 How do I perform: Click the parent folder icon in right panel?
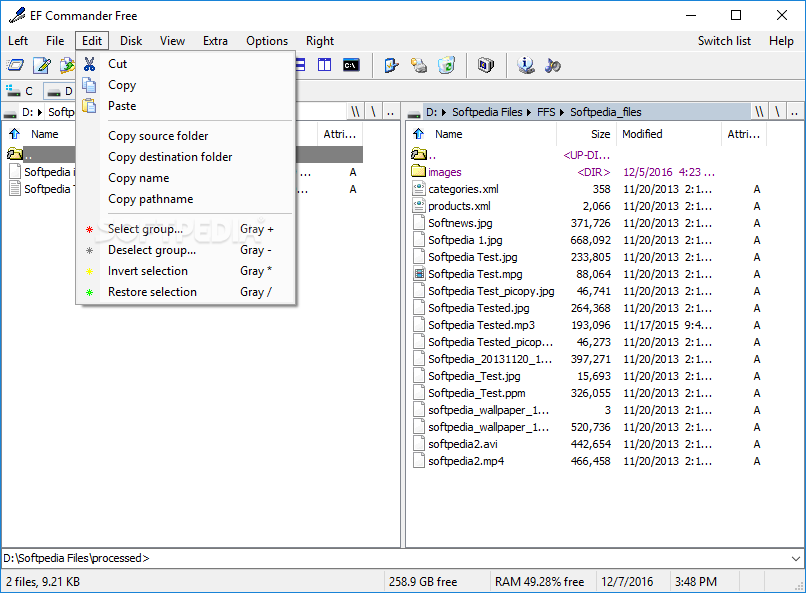[x=419, y=154]
